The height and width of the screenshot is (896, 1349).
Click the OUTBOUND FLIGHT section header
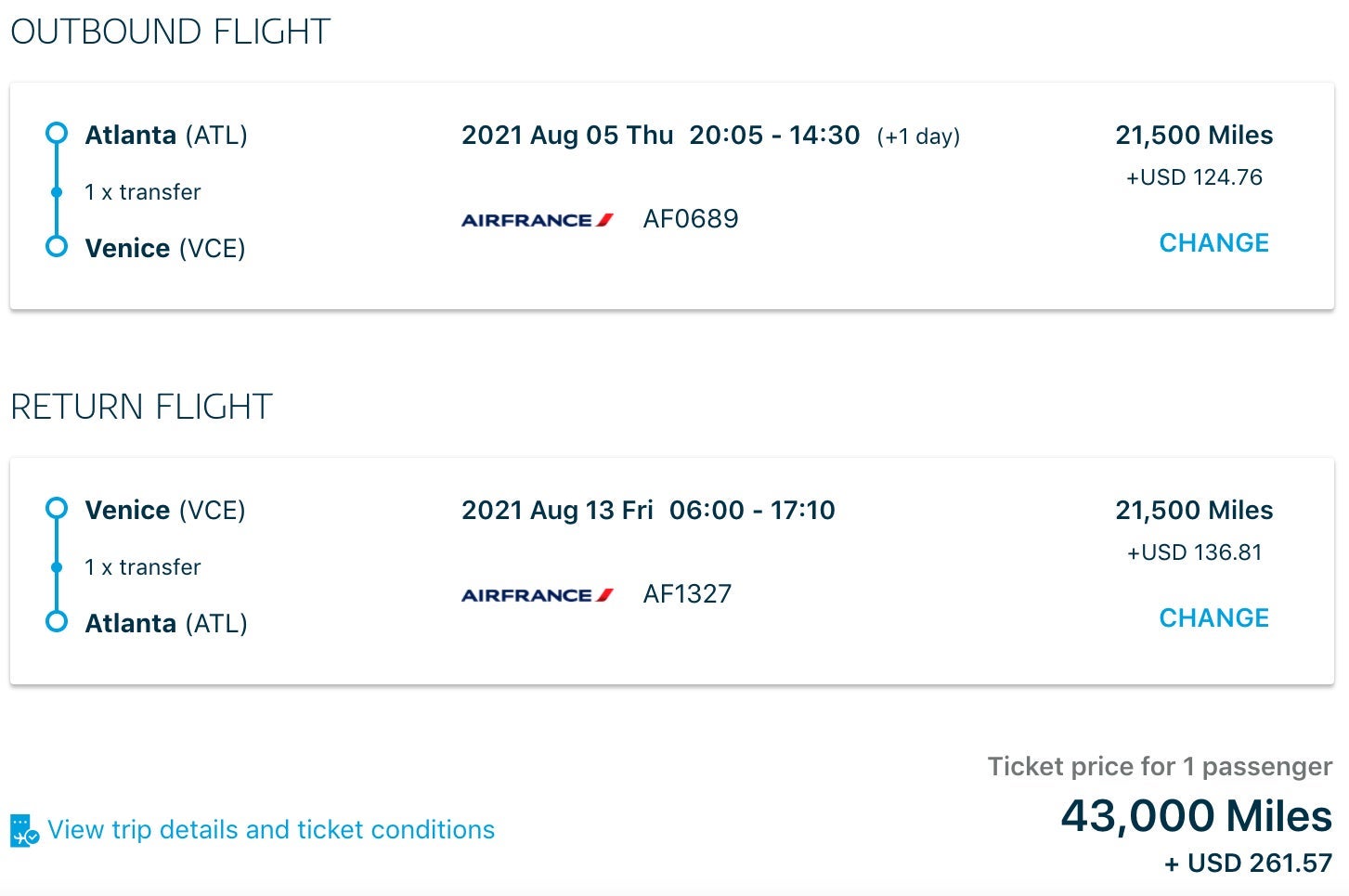click(170, 31)
